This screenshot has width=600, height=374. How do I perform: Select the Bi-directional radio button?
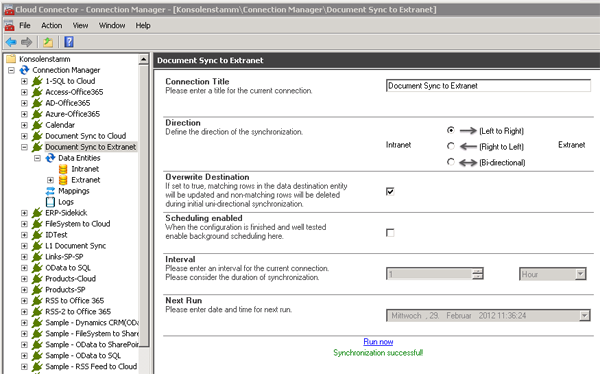coord(451,162)
